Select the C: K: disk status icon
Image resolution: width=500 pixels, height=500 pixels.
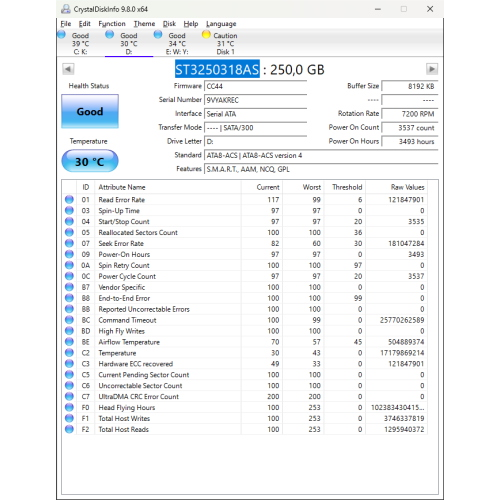(62, 34)
